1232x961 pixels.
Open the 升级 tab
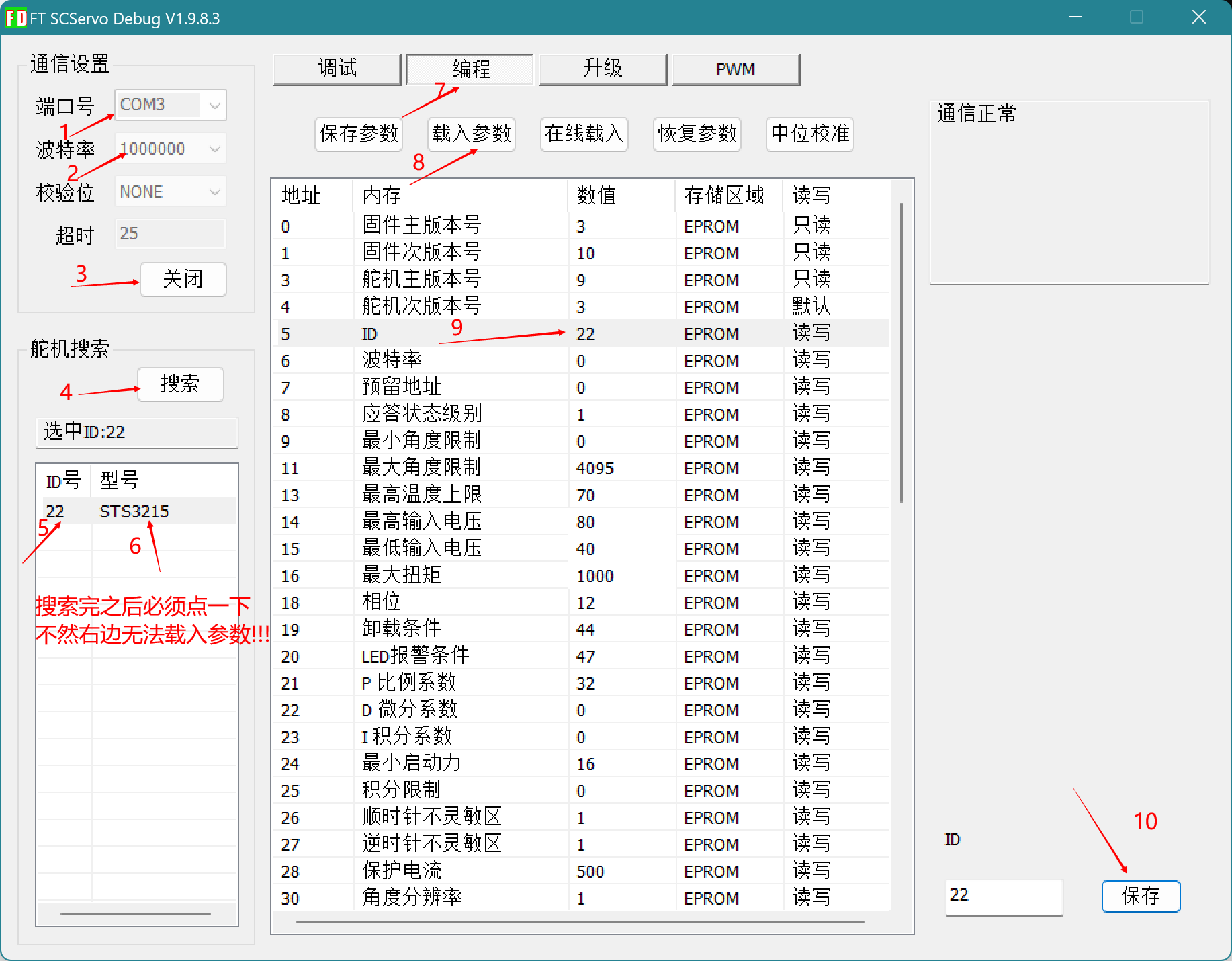point(603,69)
